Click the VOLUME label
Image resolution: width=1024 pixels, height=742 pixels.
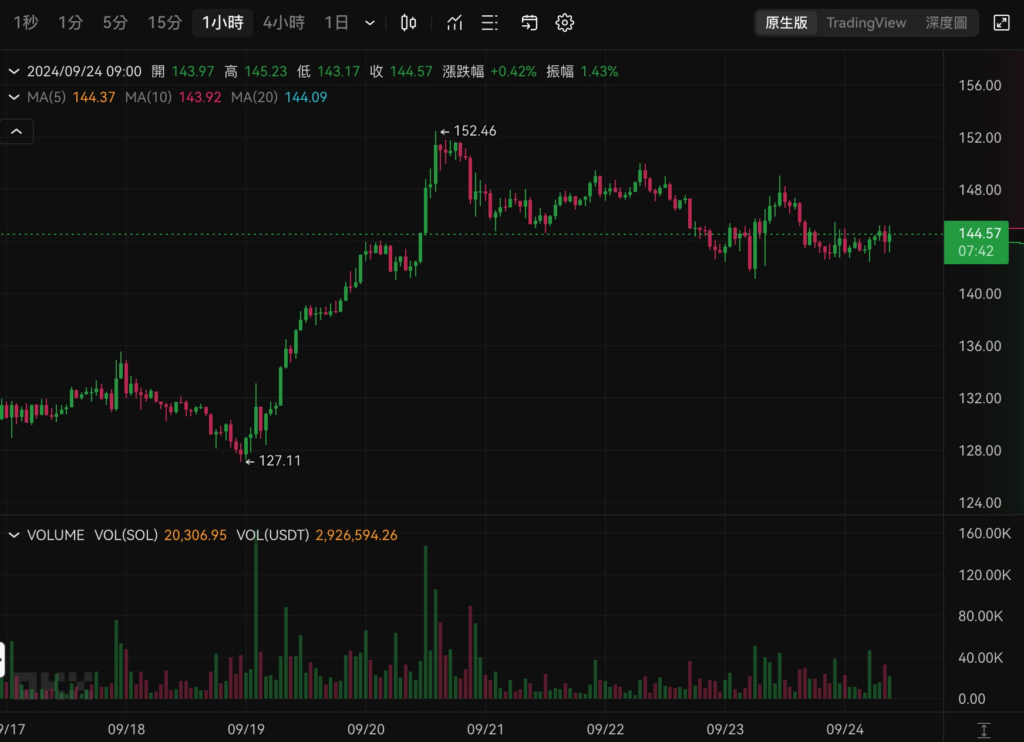click(56, 535)
